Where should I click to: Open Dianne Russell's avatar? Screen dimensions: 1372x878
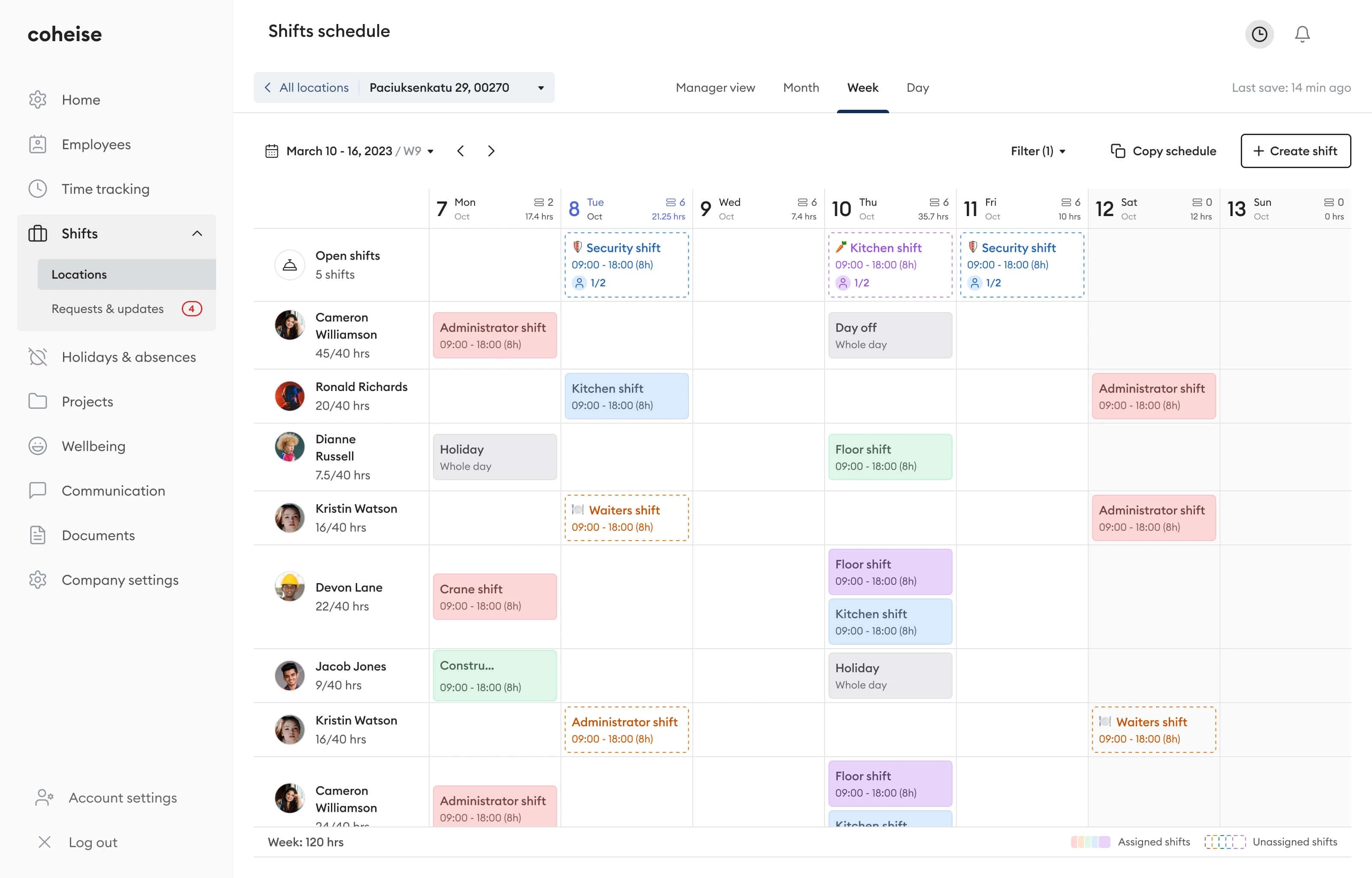pyautogui.click(x=289, y=446)
